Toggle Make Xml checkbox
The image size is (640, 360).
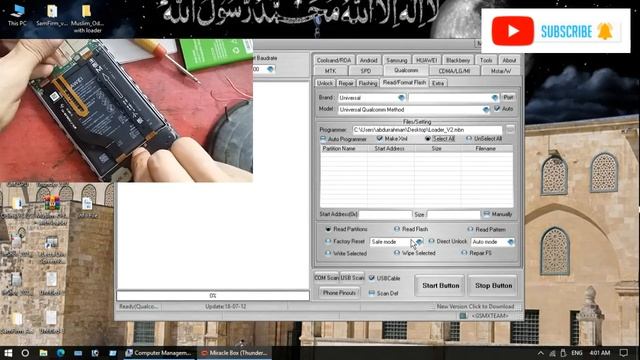tap(380, 139)
